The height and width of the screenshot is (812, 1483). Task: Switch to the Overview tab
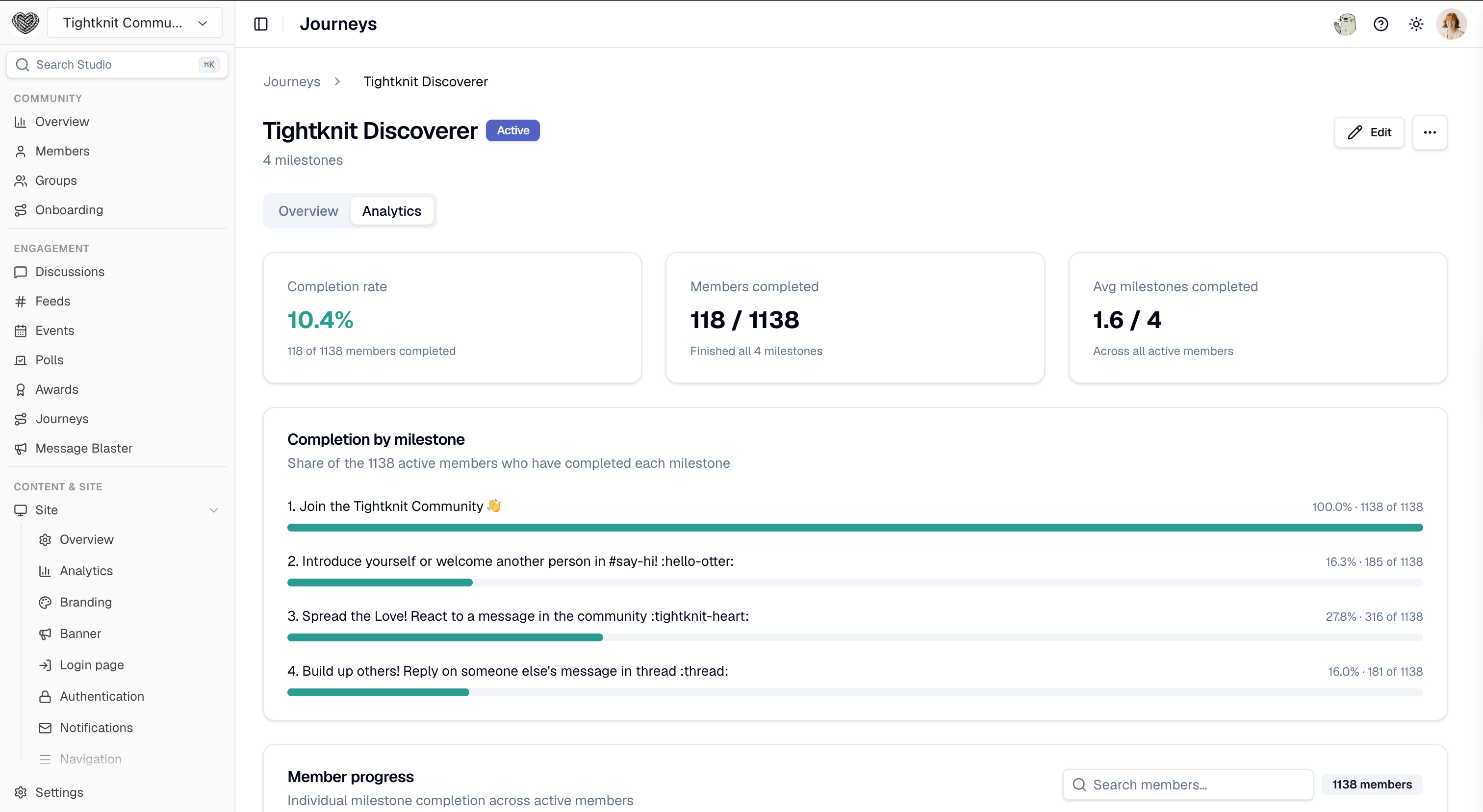click(308, 211)
